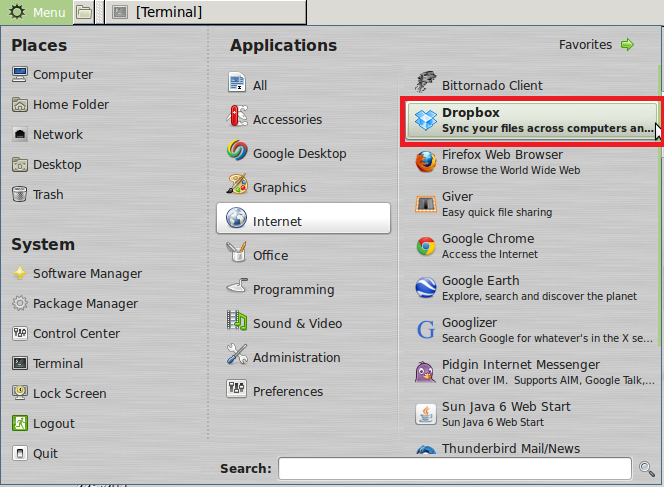
Task: Click the folder icon in the top panel
Action: 84,12
